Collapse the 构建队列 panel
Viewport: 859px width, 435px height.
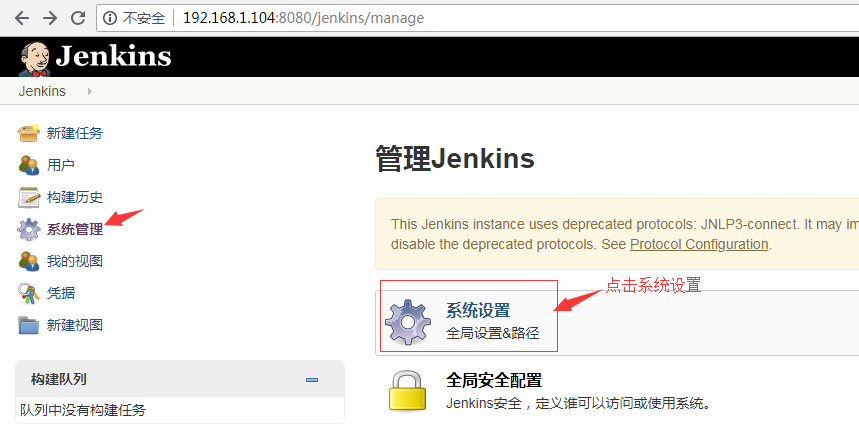[312, 380]
